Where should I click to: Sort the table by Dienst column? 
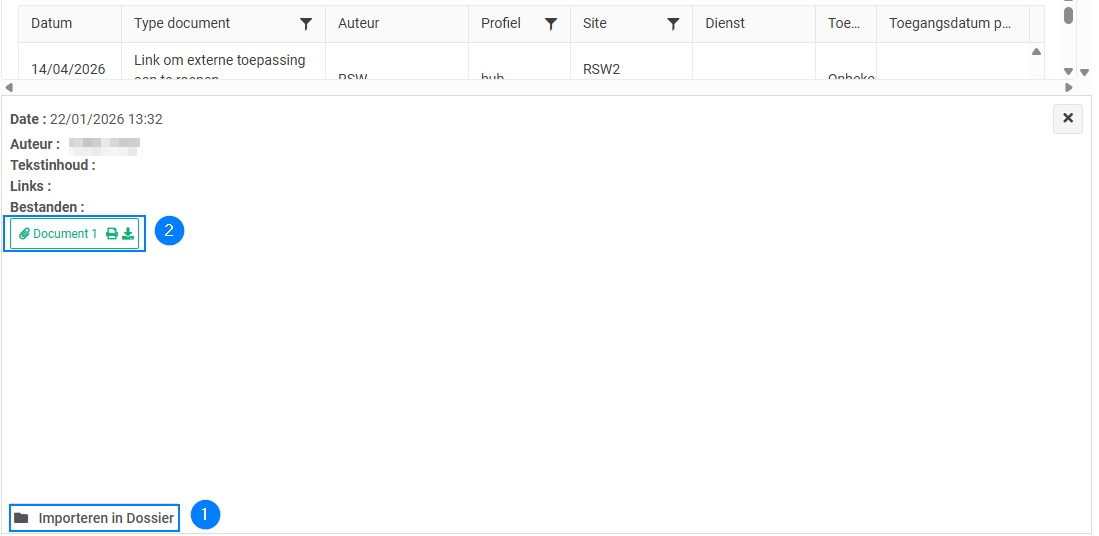click(x=725, y=23)
